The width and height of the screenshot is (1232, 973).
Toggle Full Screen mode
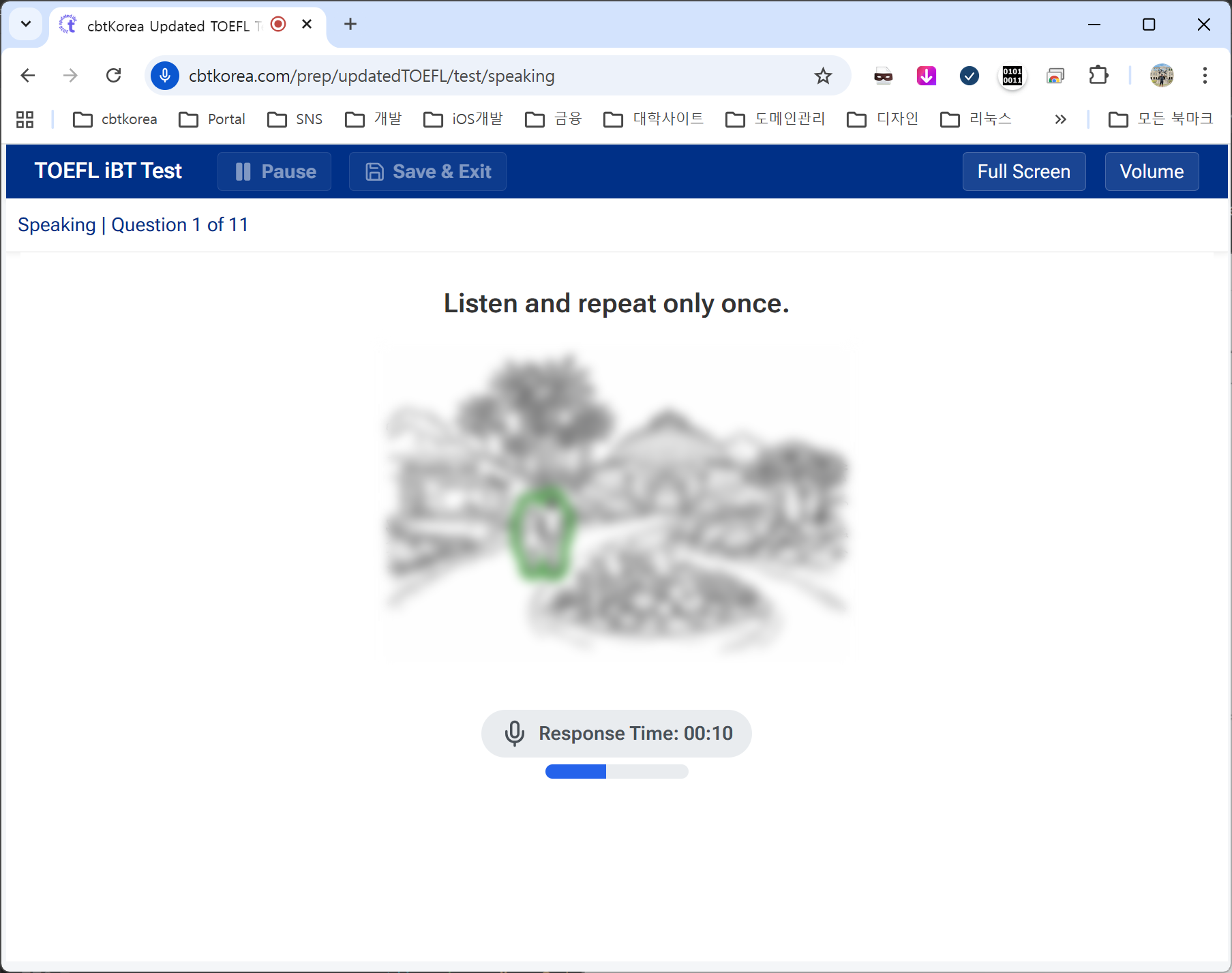coord(1023,171)
